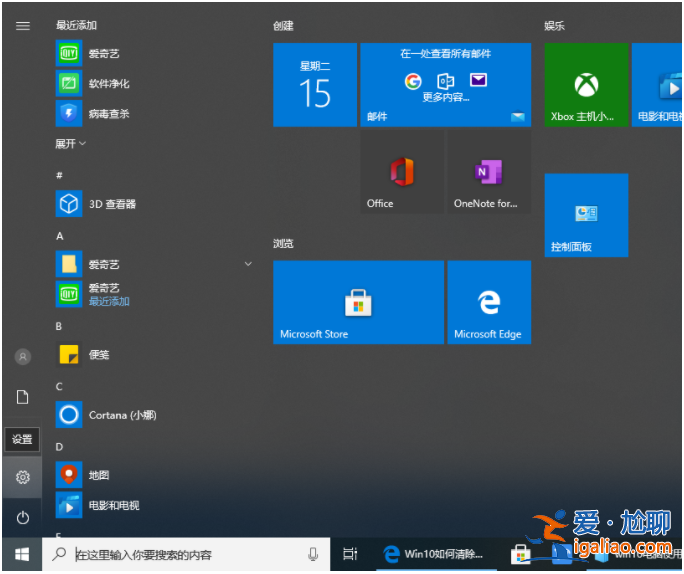Viewport: 684px width, 574px height.
Task: Expand the 展开 recently added list
Action: 70,144
